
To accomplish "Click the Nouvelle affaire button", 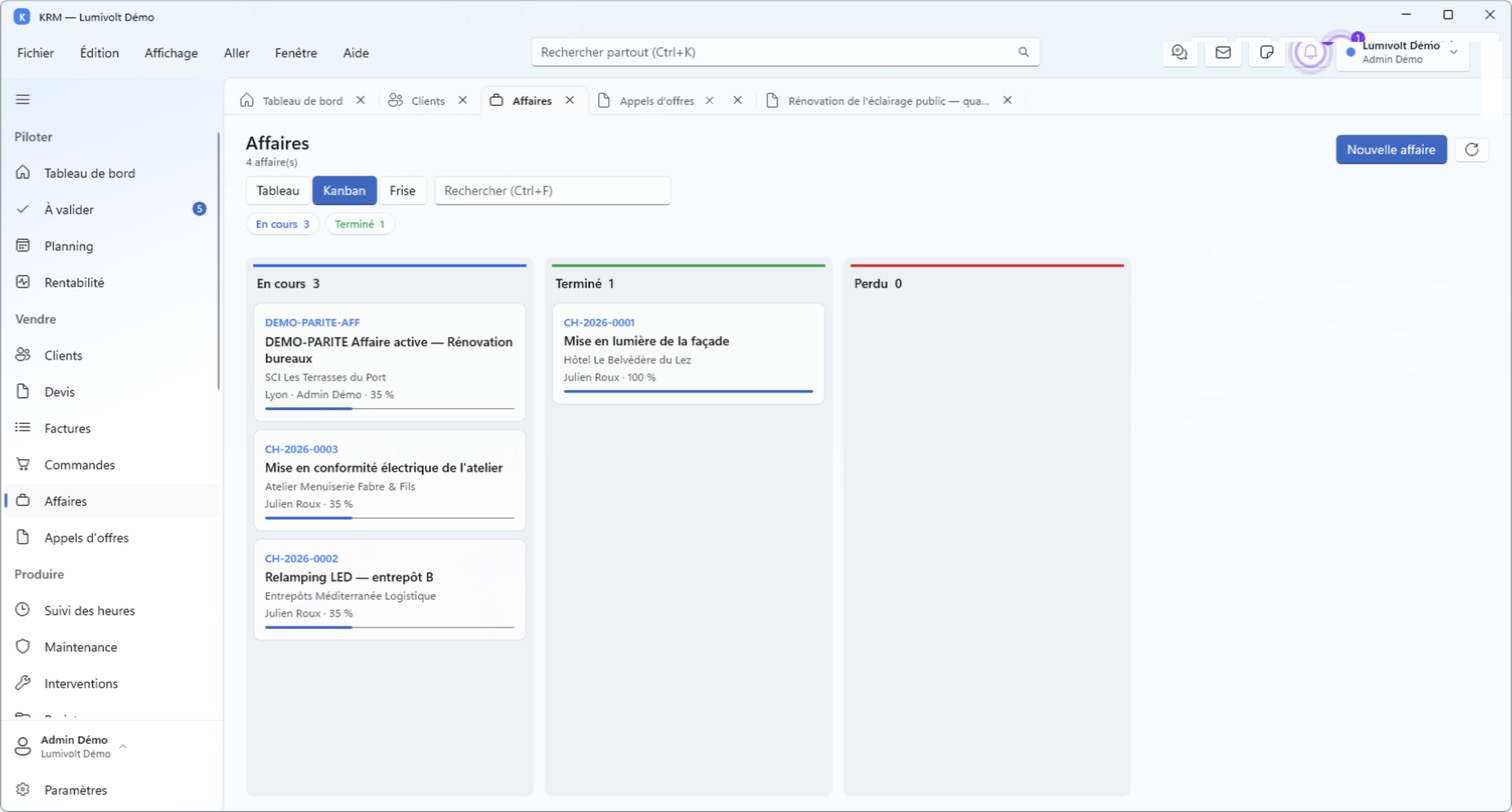I will pos(1391,150).
